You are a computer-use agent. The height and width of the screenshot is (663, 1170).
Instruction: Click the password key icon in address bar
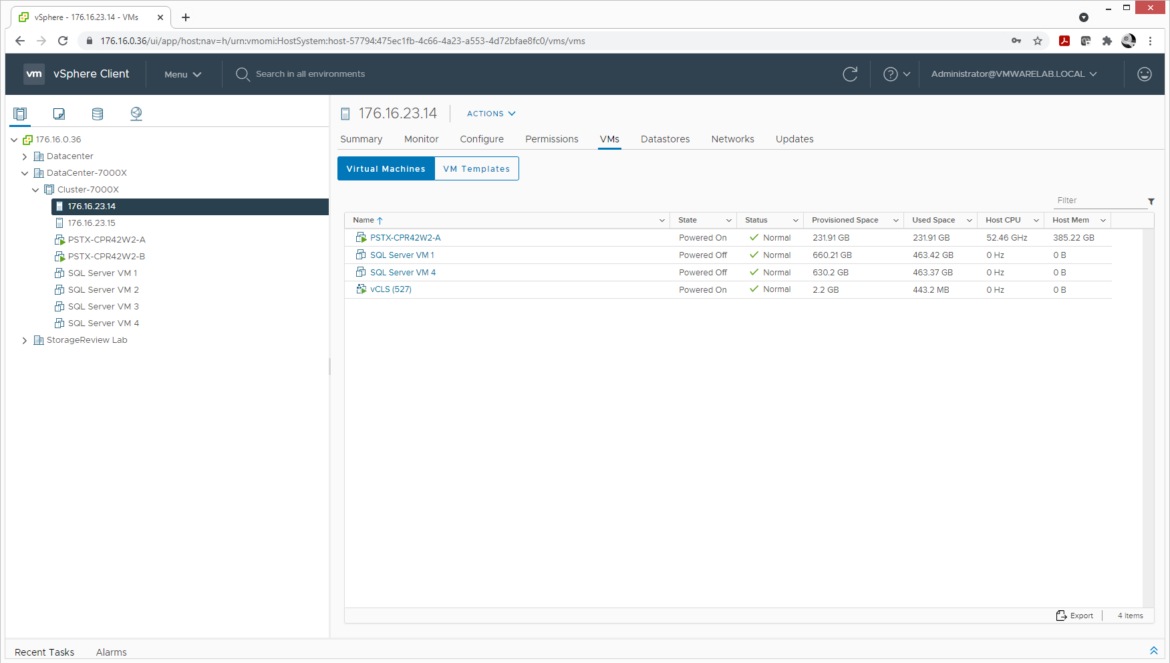coord(1016,41)
